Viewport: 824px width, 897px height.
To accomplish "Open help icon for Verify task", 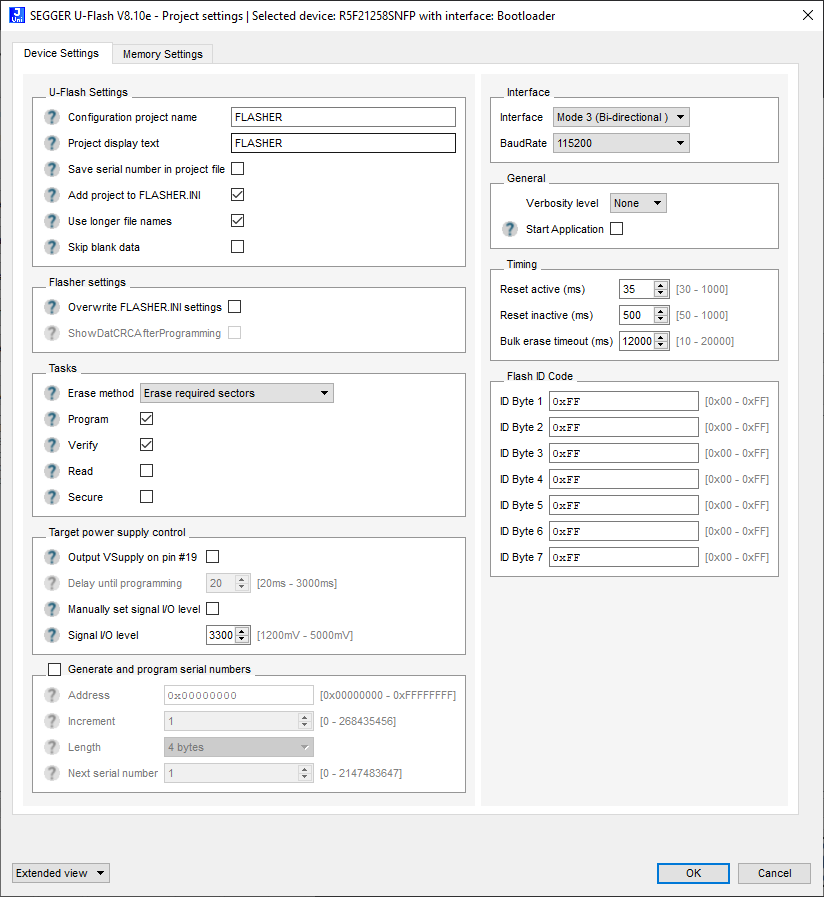I will coord(52,445).
